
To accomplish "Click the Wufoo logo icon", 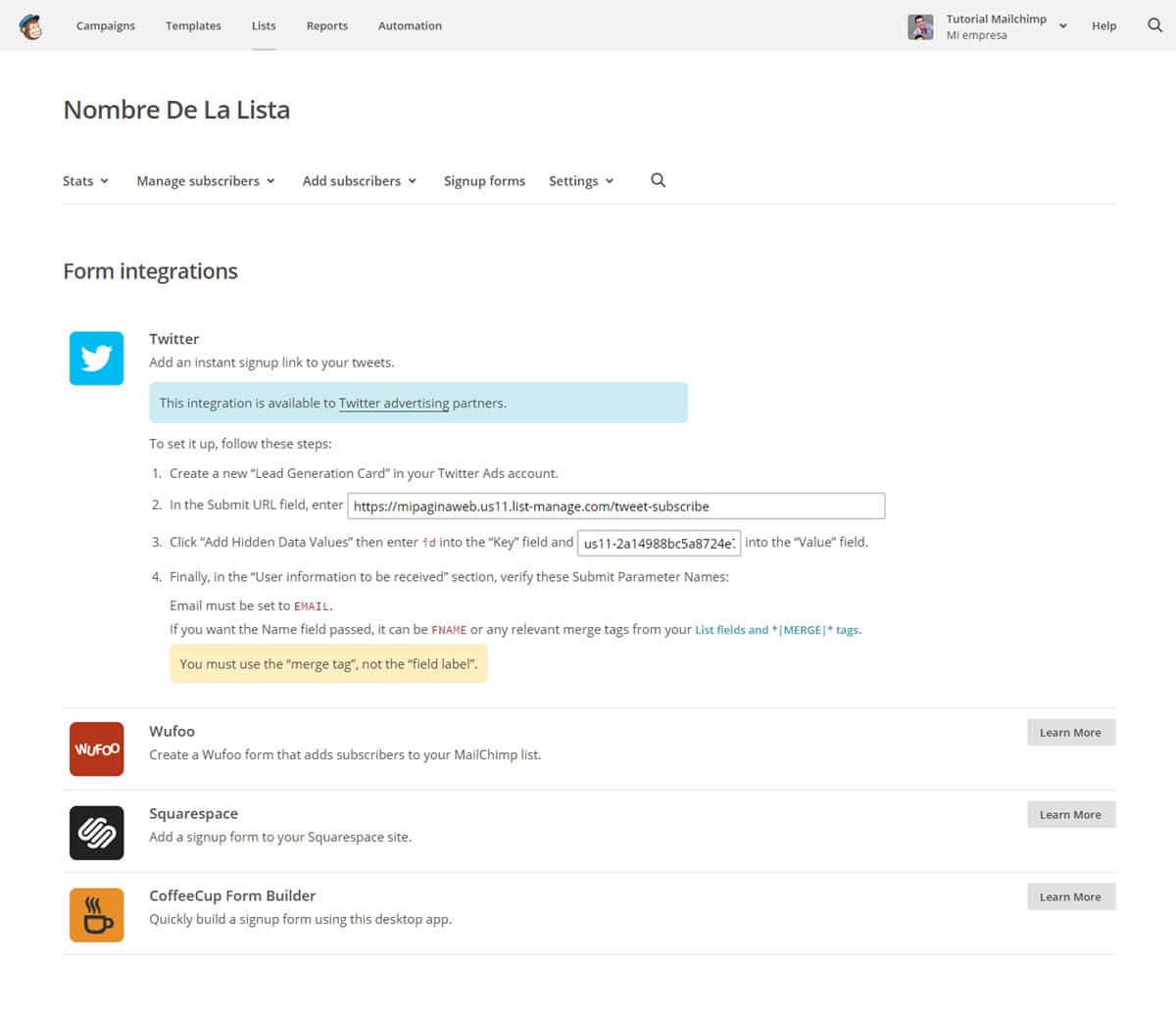I will tap(96, 749).
